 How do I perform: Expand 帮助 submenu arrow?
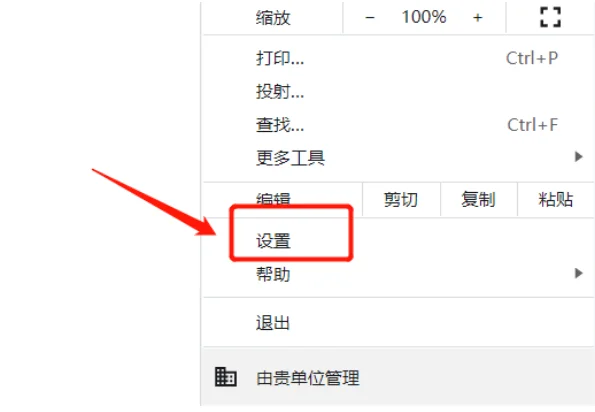point(578,273)
